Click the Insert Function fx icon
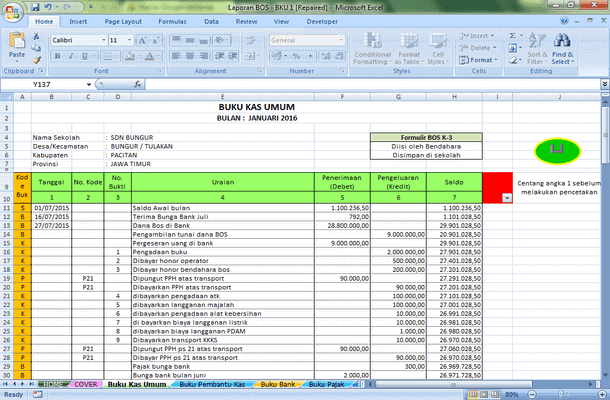The image size is (610, 400). point(137,84)
